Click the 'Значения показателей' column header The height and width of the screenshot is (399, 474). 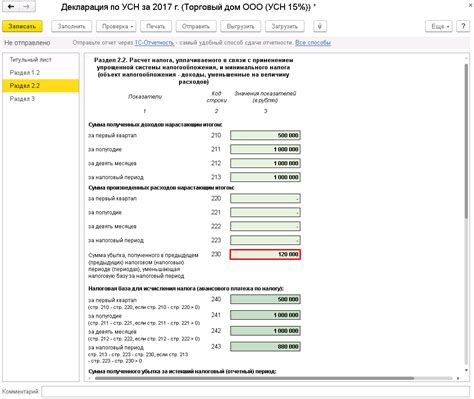(265, 97)
